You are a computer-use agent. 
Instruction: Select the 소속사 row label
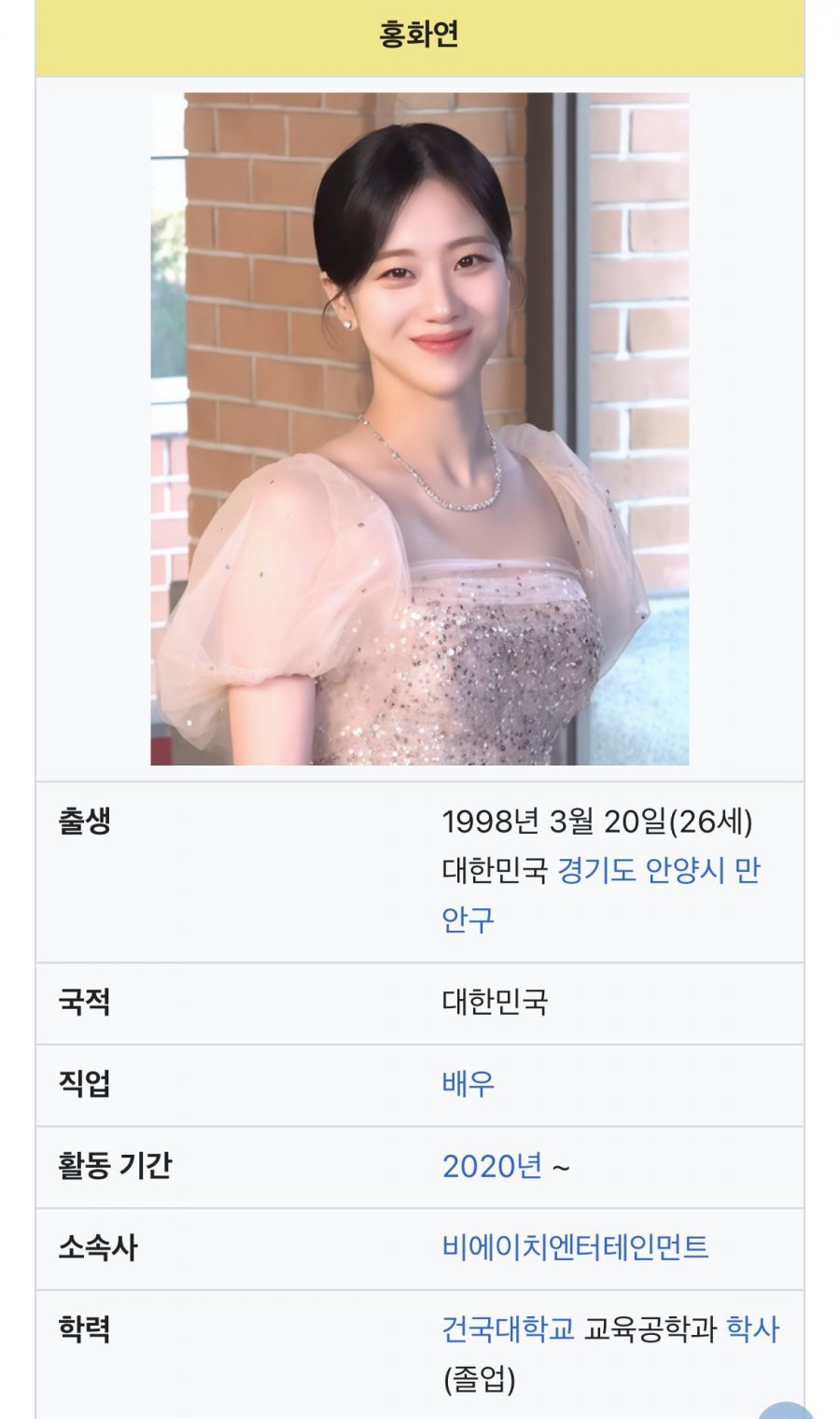pos(98,1247)
